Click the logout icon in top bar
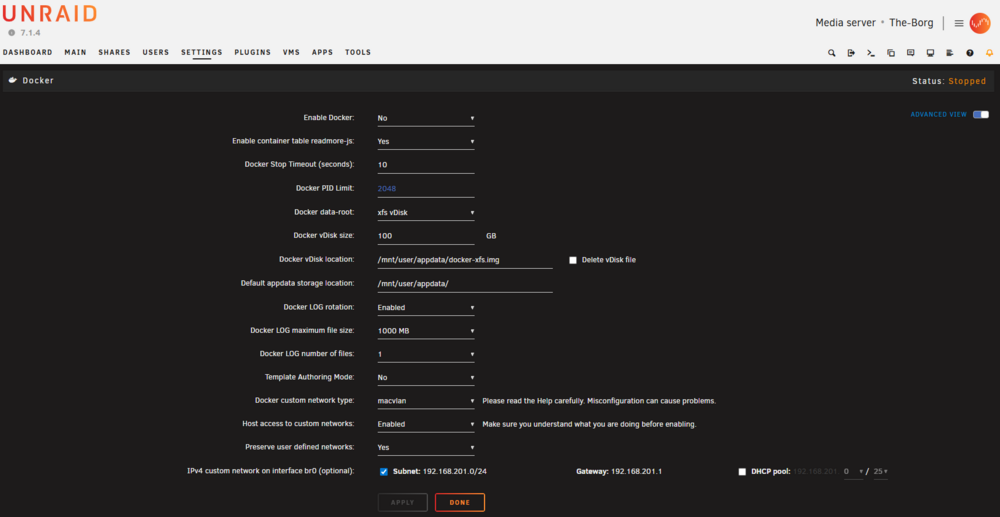1000x517 pixels. click(851, 53)
